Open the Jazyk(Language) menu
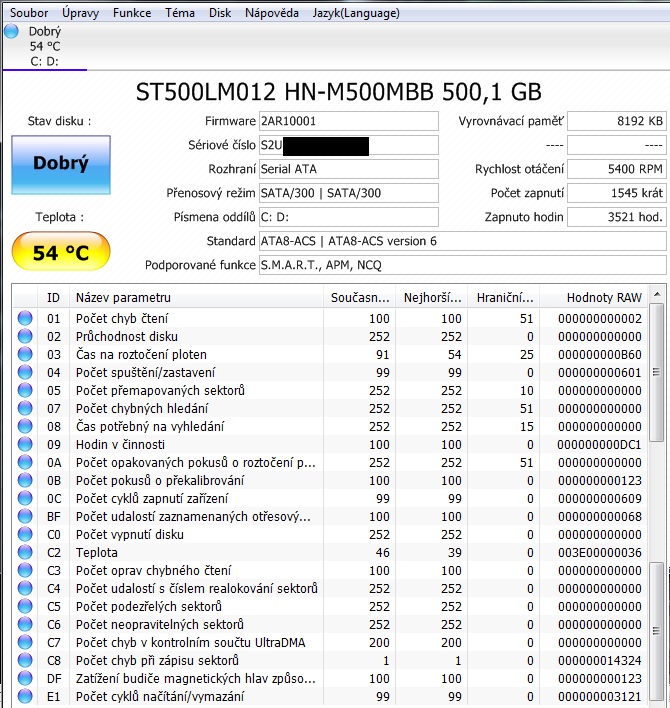The image size is (670, 708). click(x=356, y=13)
